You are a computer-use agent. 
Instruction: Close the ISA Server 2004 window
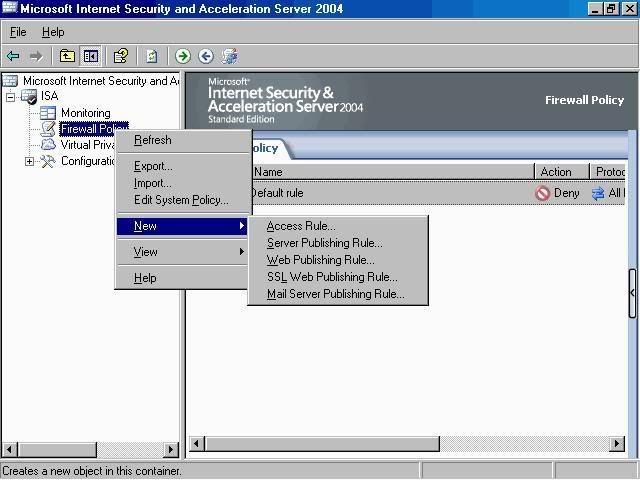[x=629, y=9]
